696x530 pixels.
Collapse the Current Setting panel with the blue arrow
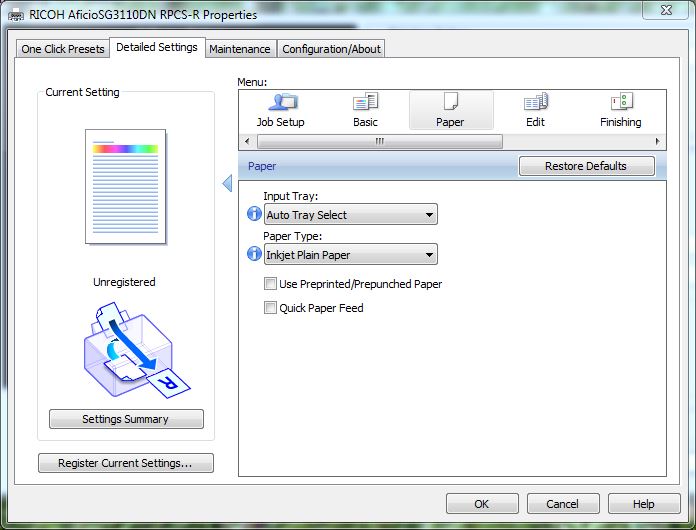(x=227, y=183)
